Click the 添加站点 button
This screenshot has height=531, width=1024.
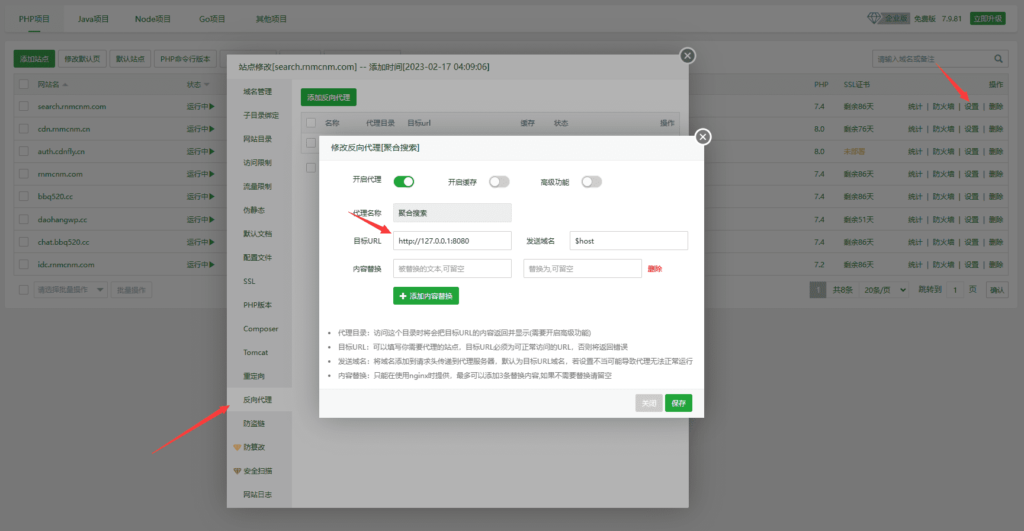(x=34, y=59)
